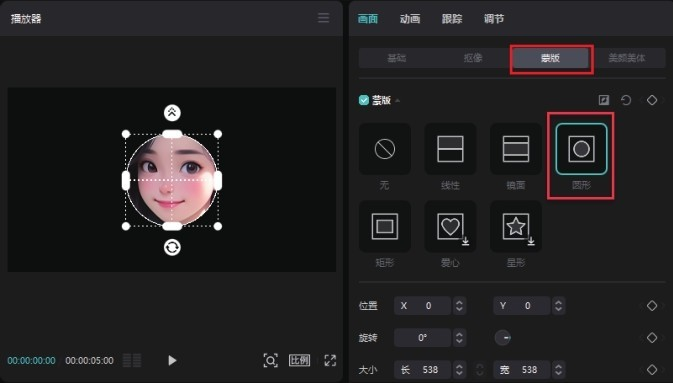This screenshot has width=673, height=383.
Task: Click the mask top-right corner handle
Action: tap(218, 134)
